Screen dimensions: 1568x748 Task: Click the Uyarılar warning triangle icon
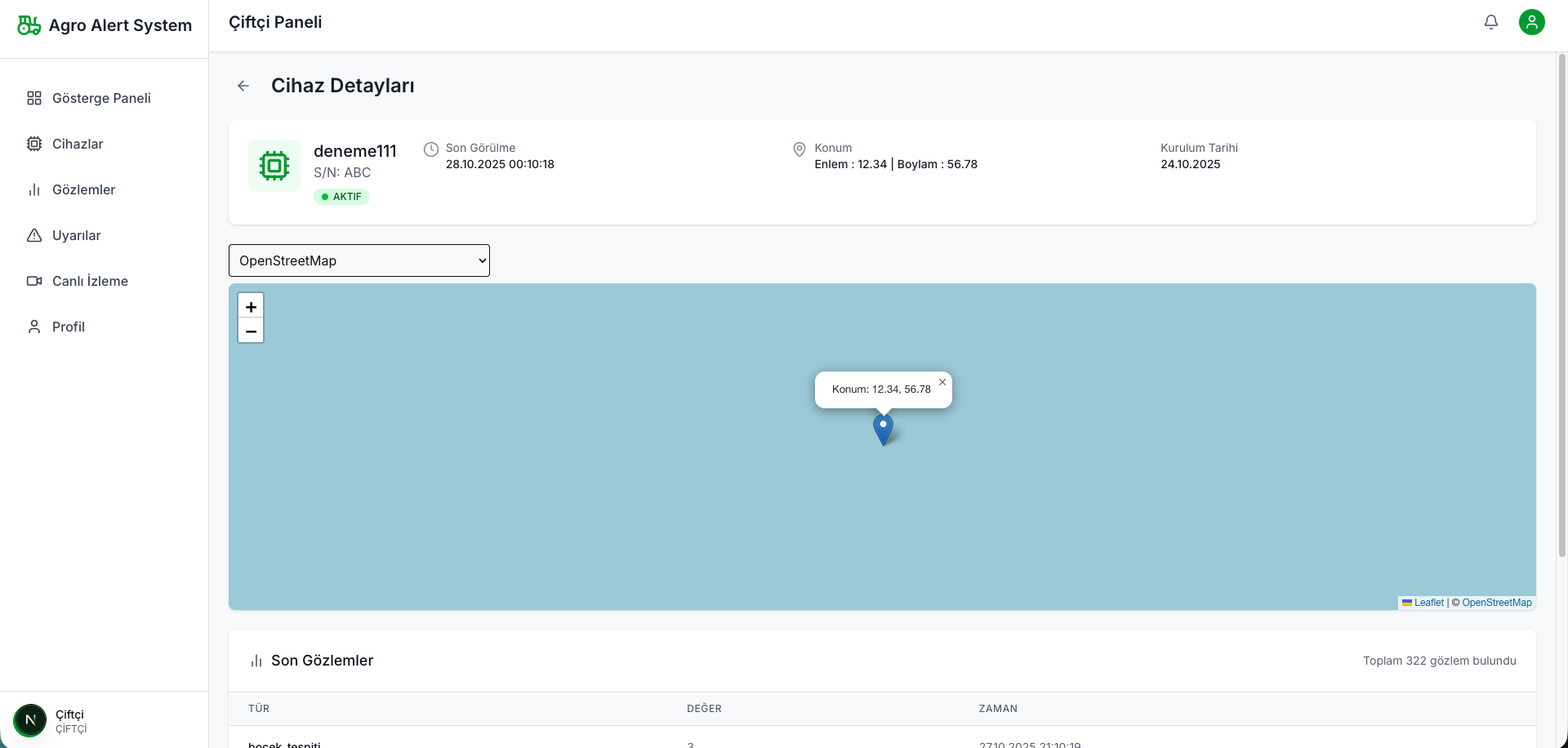[34, 235]
